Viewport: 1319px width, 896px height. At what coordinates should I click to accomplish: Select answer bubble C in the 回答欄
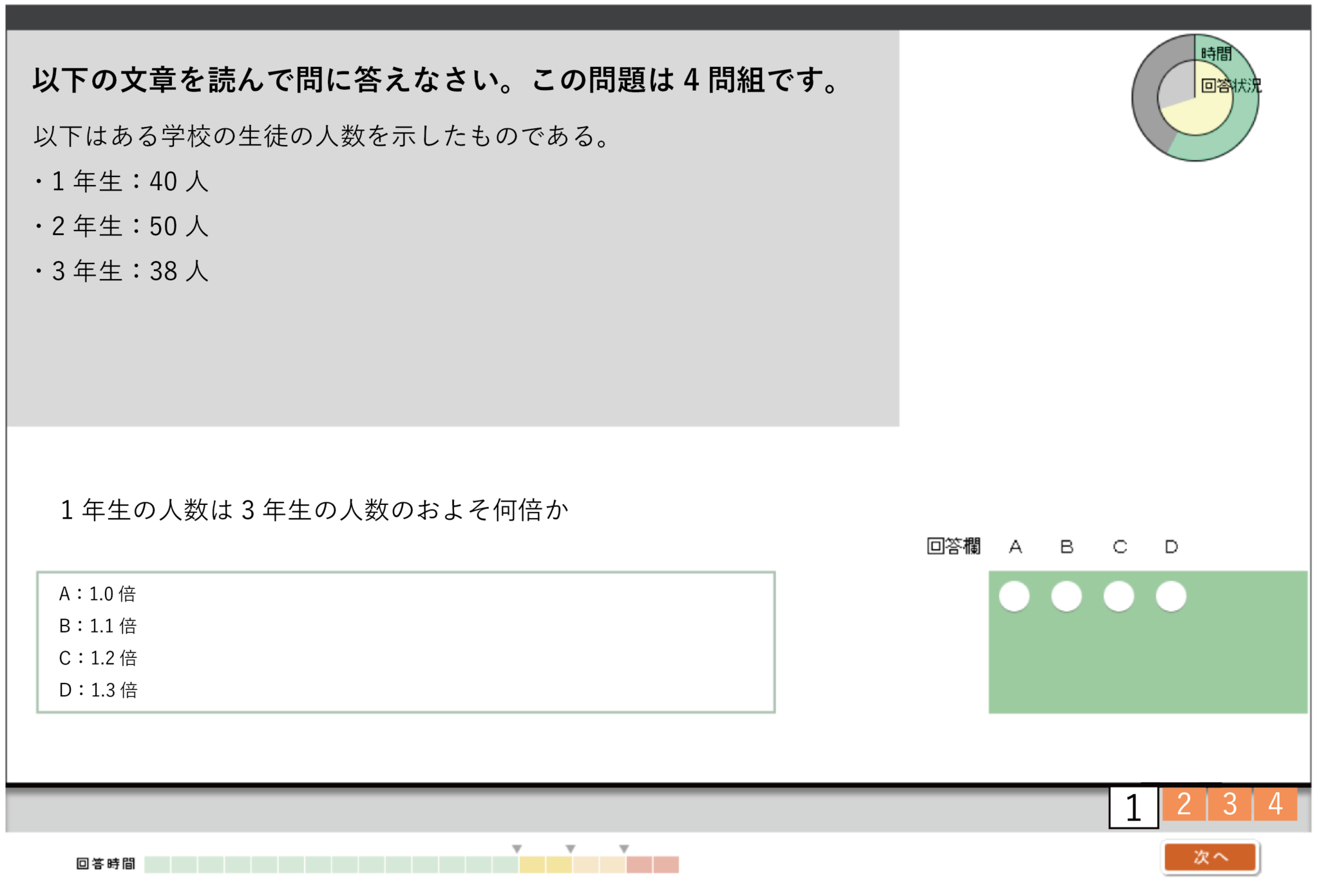click(x=1119, y=596)
